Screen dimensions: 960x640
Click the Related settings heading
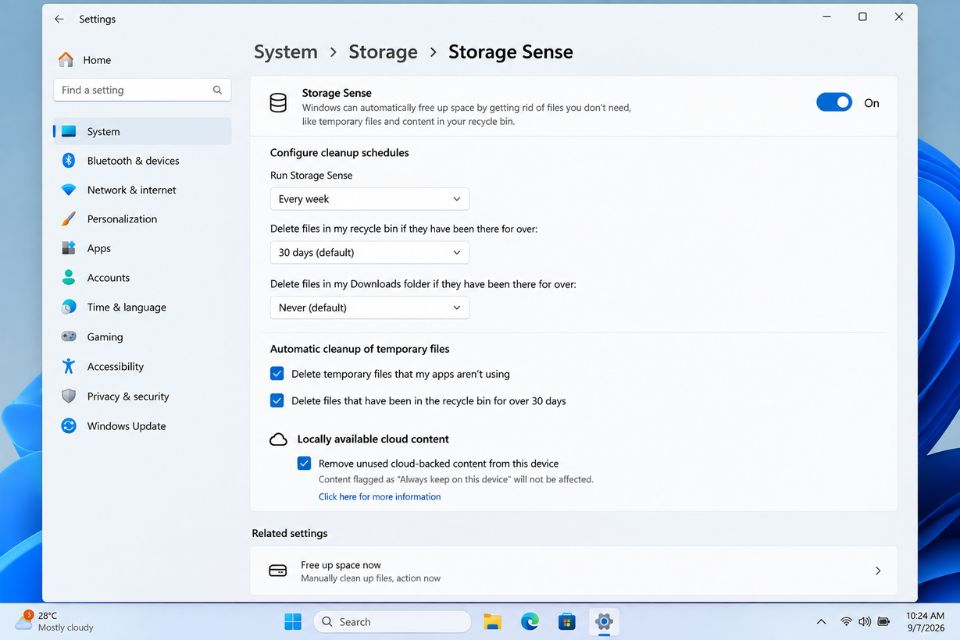290,533
